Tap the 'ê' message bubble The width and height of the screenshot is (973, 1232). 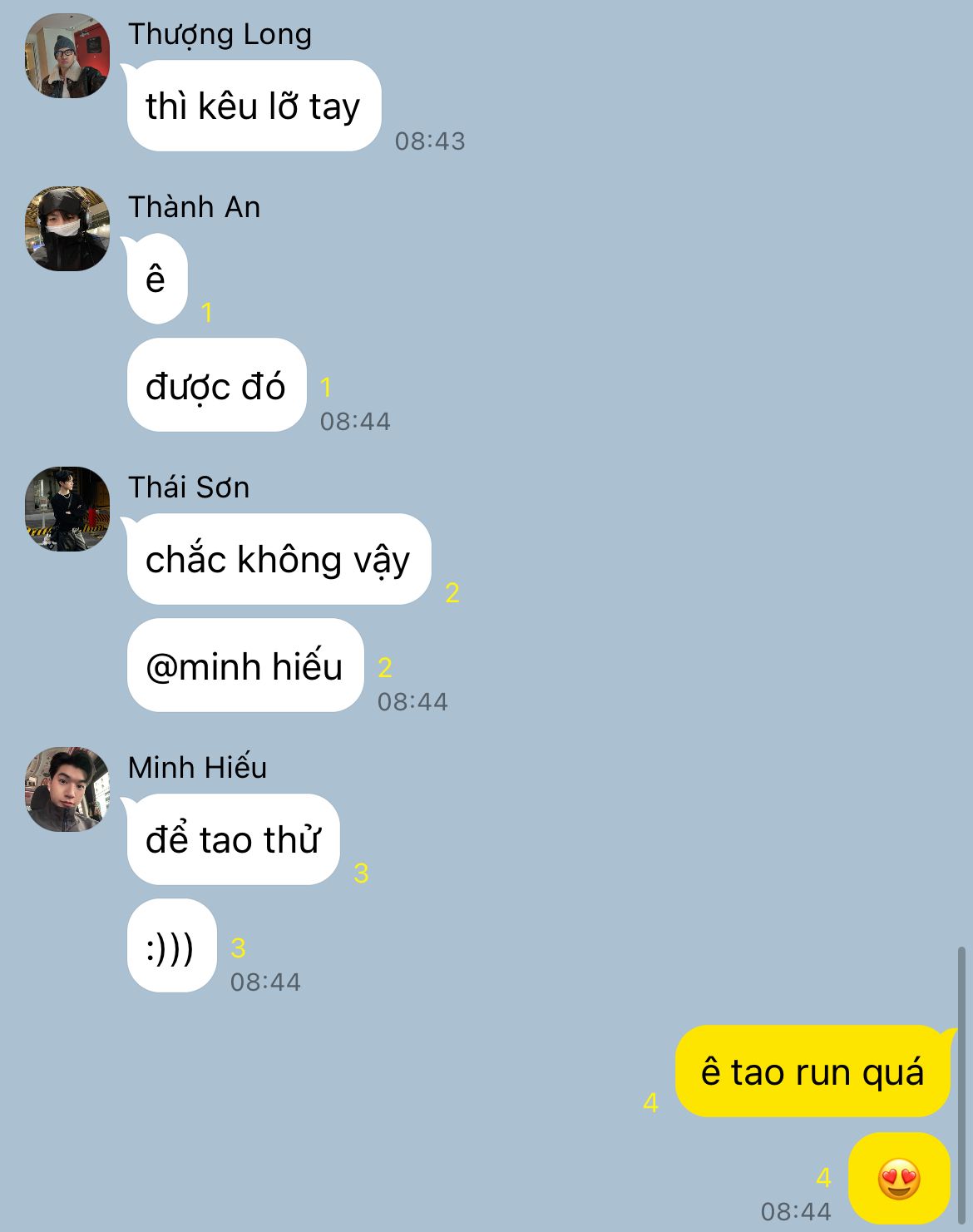click(x=157, y=279)
